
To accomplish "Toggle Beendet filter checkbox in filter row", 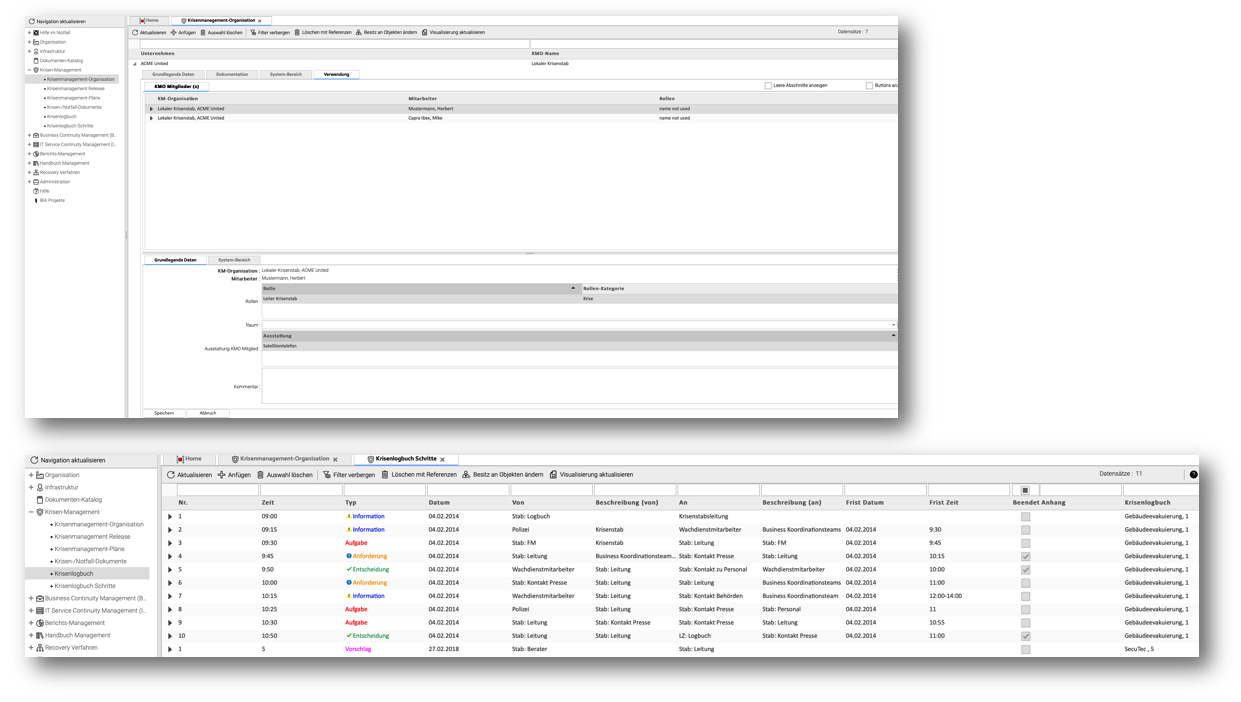I will coord(1025,490).
